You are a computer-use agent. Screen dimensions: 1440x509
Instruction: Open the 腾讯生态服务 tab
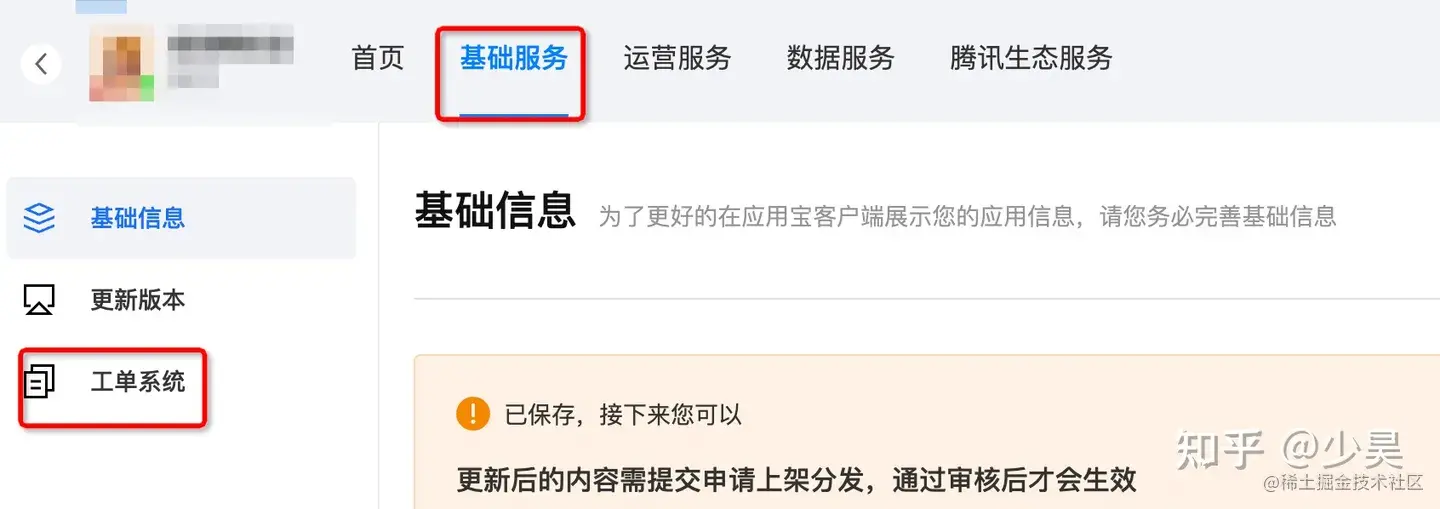1031,58
